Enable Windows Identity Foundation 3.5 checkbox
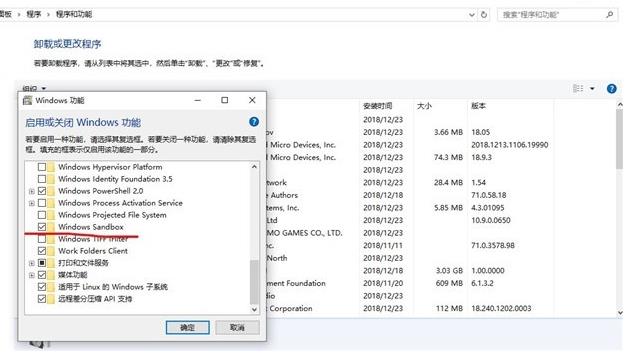This screenshot has height=362, width=636. coord(42,179)
